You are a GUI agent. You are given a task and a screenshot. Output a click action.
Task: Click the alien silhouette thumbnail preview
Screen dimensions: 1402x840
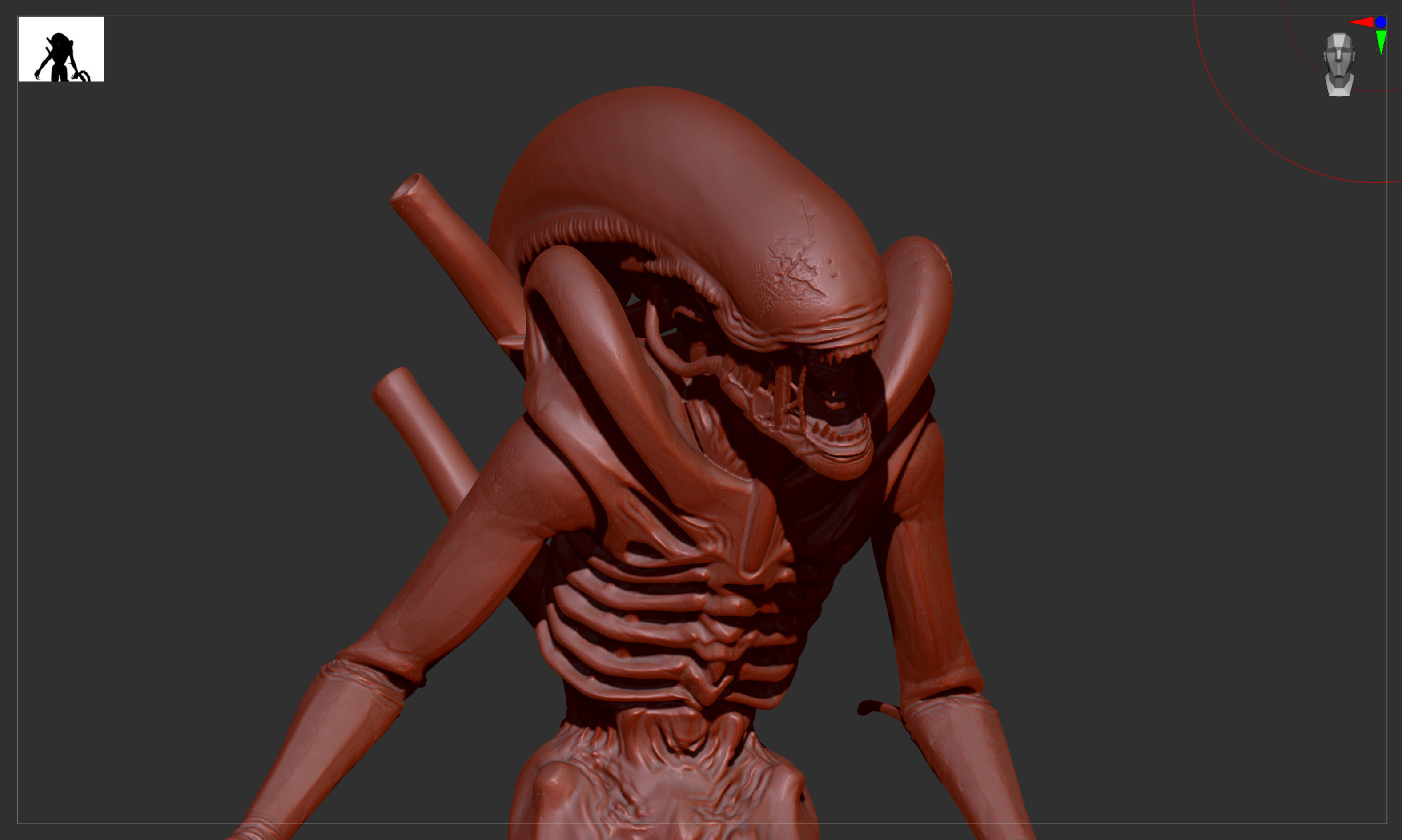coord(61,49)
